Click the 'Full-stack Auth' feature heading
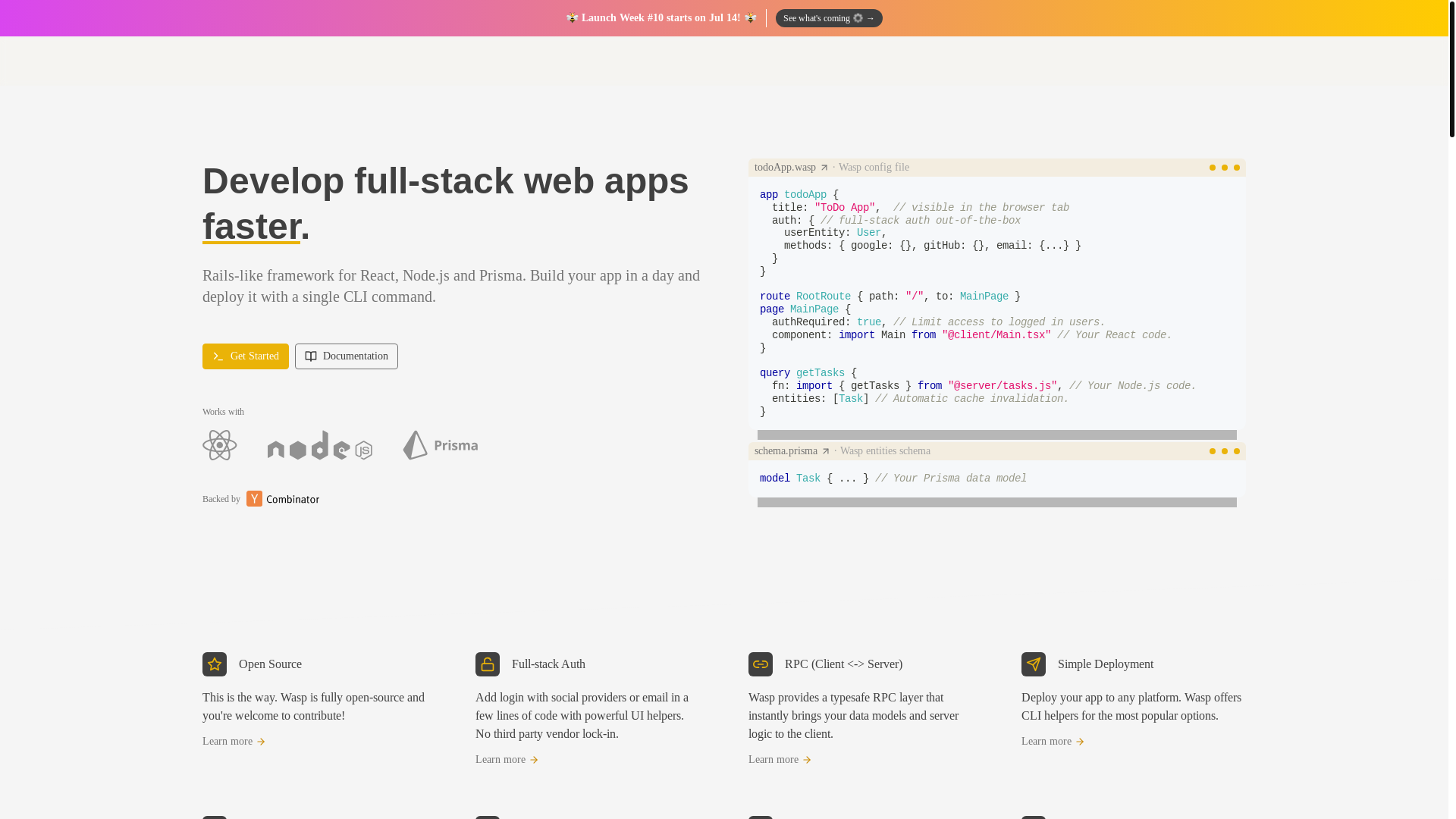Image resolution: width=1456 pixels, height=819 pixels. tap(548, 664)
